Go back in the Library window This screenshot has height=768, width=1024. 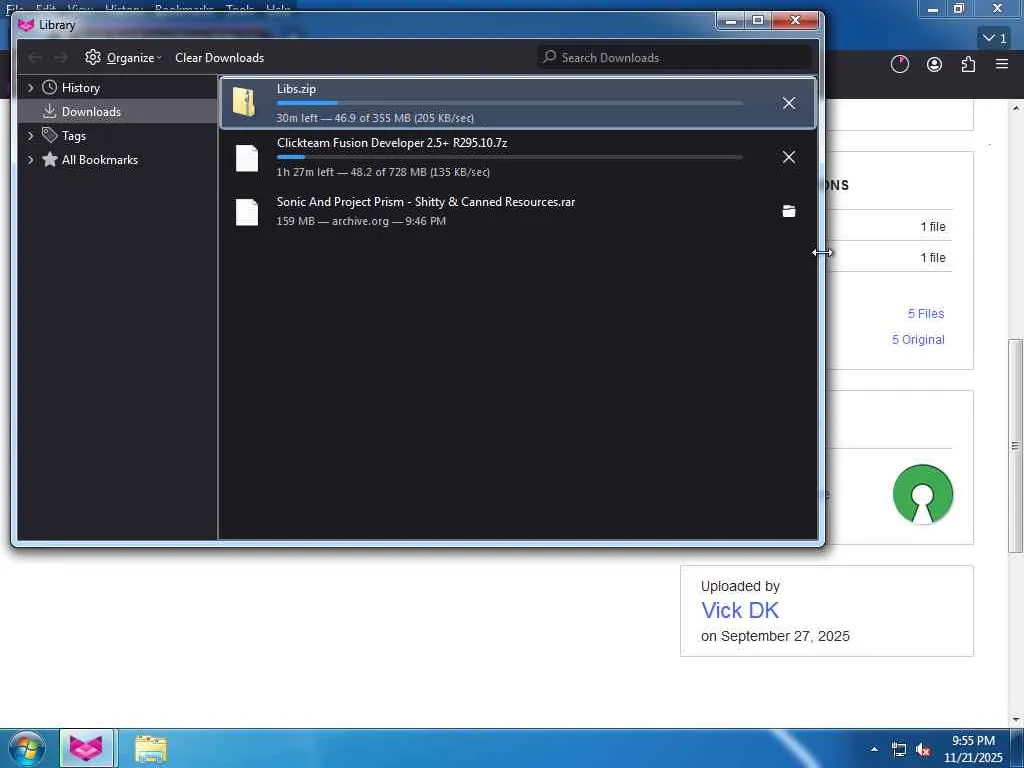coord(35,57)
